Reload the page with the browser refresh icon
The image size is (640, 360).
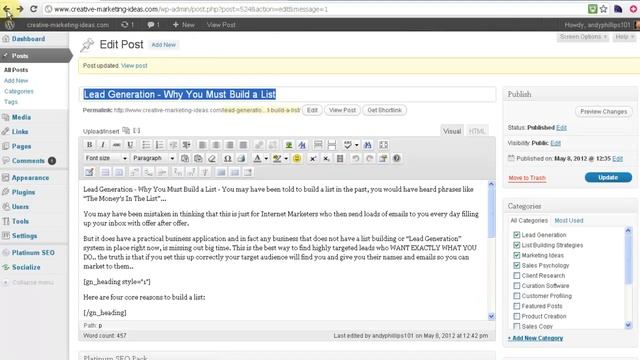tap(33, 9)
